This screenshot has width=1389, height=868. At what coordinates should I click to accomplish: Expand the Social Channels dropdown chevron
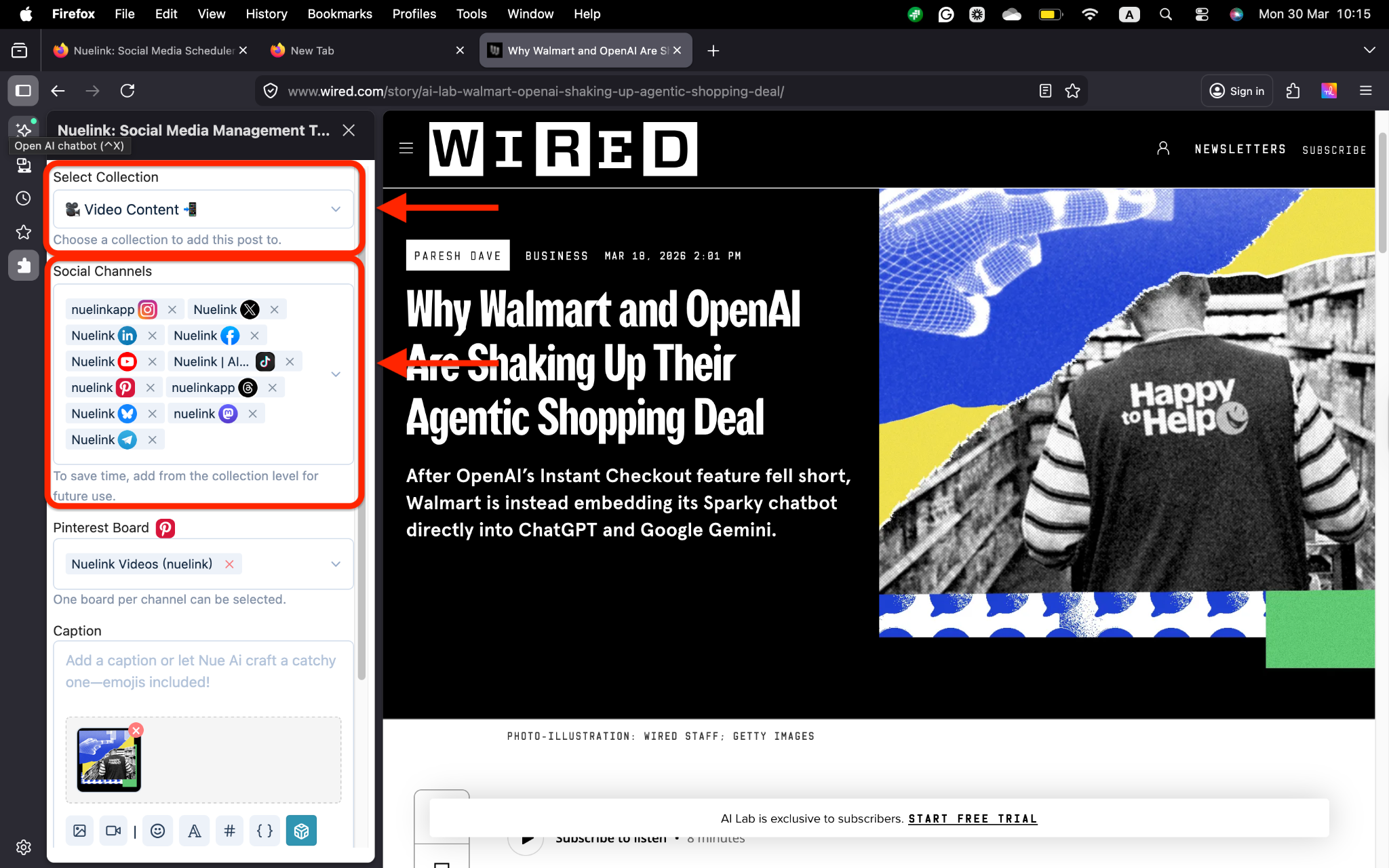point(335,374)
